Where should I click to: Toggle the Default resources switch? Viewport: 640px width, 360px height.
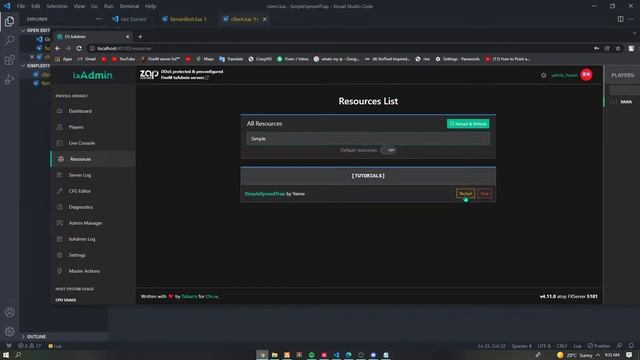click(x=389, y=150)
